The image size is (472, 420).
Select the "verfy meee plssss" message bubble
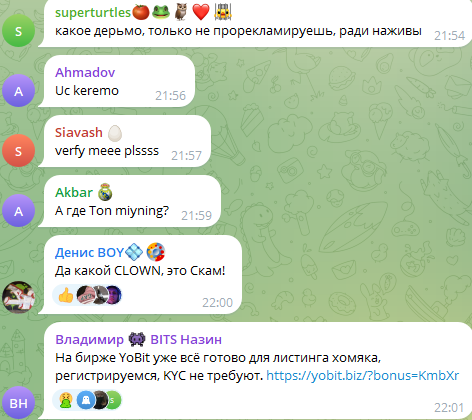(x=125, y=141)
